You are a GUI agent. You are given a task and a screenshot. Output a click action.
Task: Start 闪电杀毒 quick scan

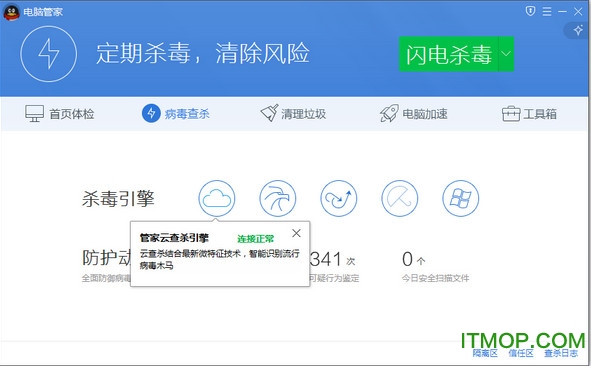click(449, 54)
